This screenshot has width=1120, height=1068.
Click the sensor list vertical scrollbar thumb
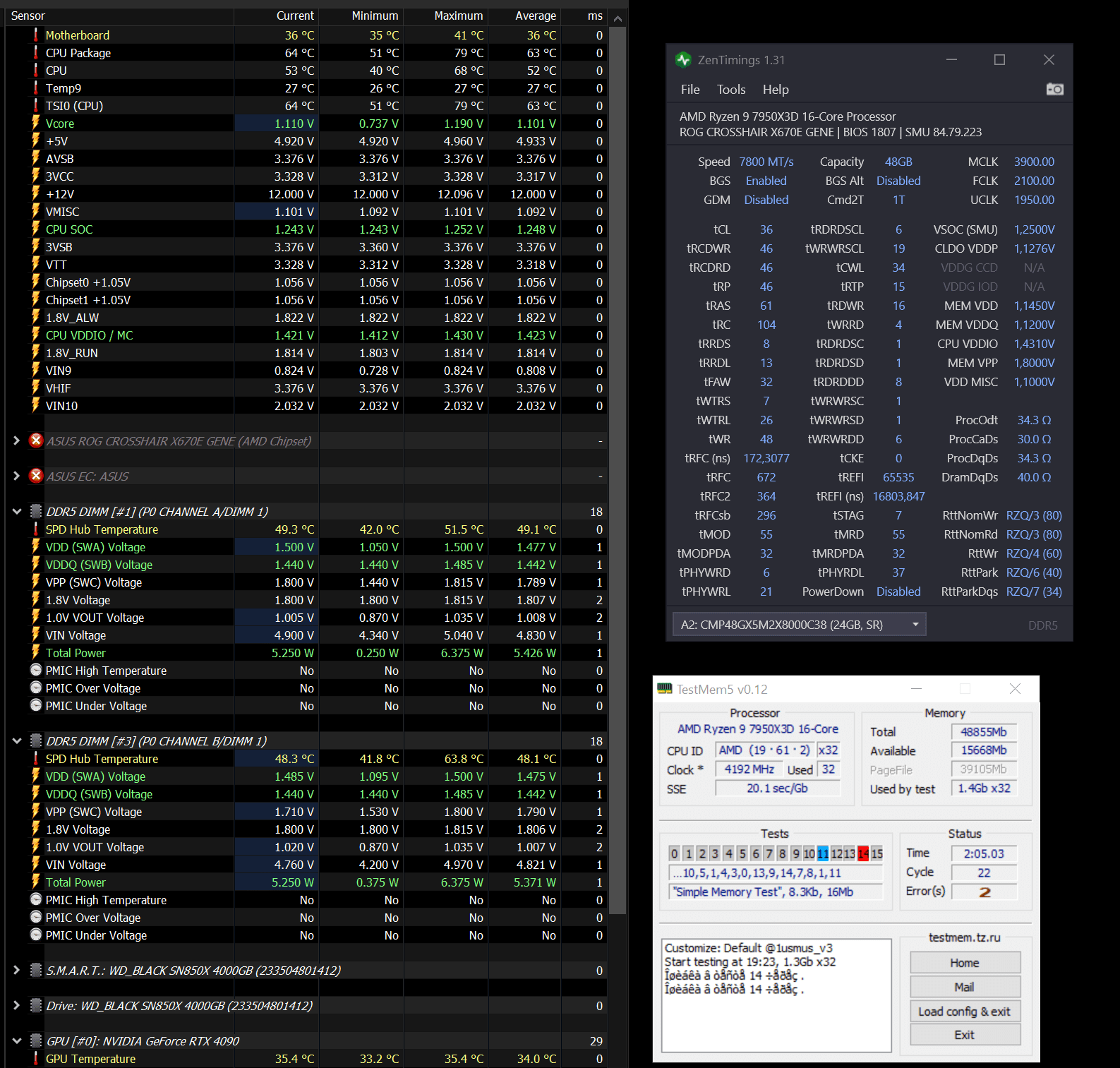coord(618,469)
